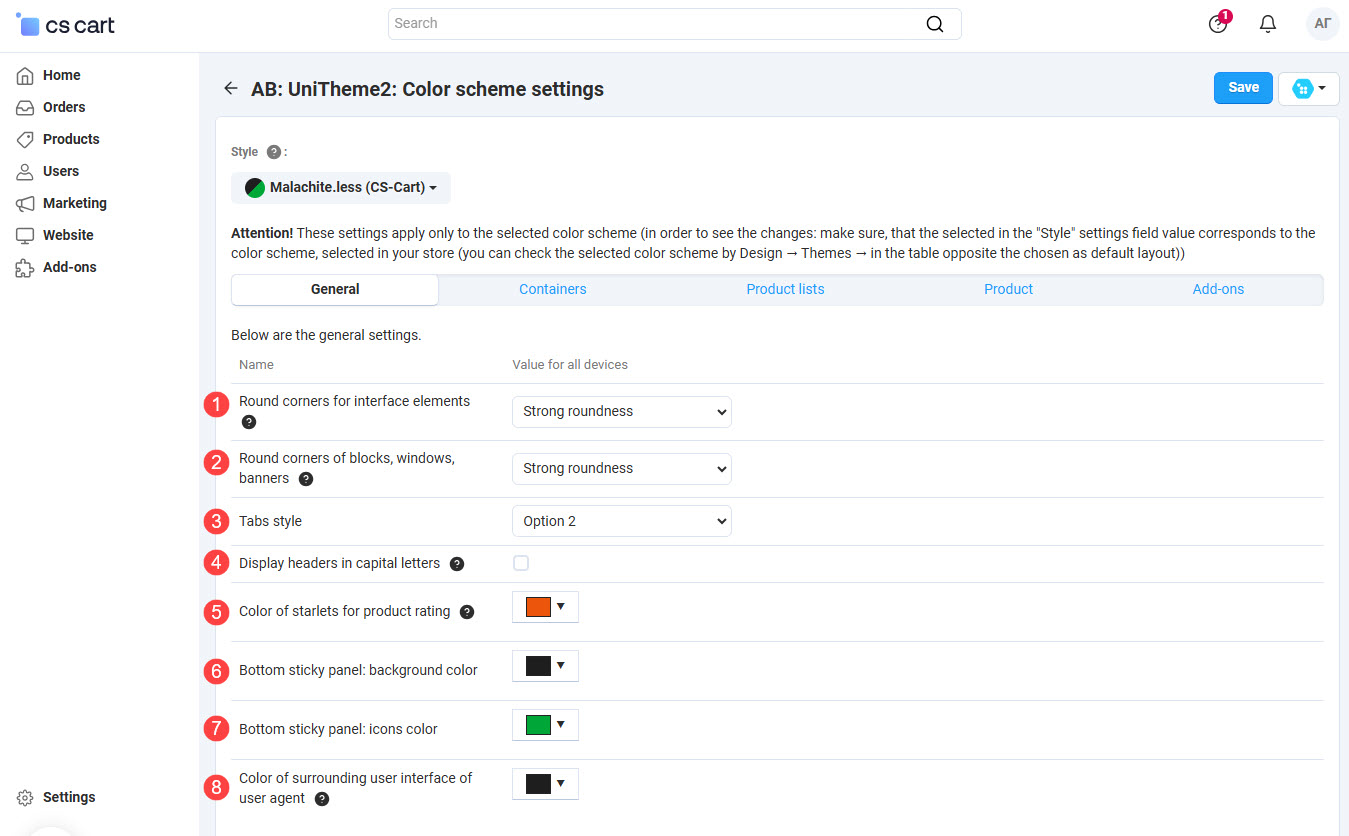Open the Add-ons sidebar link

click(x=70, y=267)
